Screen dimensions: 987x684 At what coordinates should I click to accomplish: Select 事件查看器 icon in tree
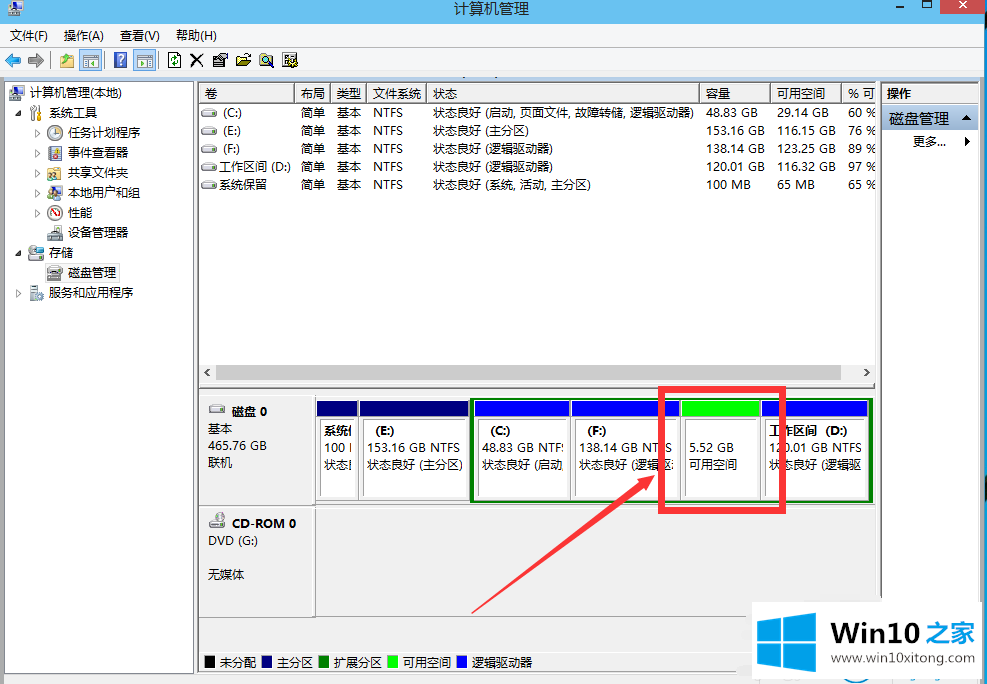[x=55, y=153]
